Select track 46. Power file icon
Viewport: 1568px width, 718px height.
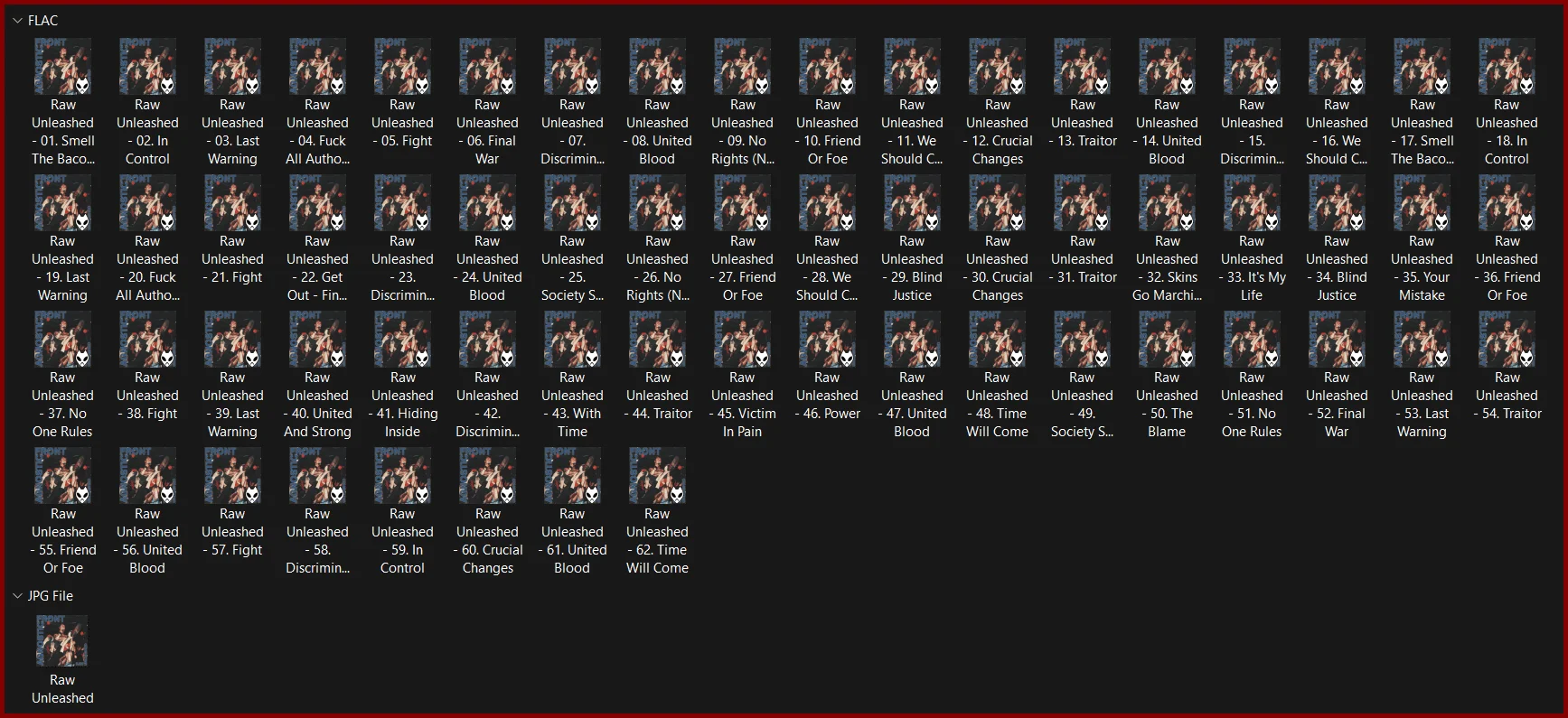tap(827, 340)
